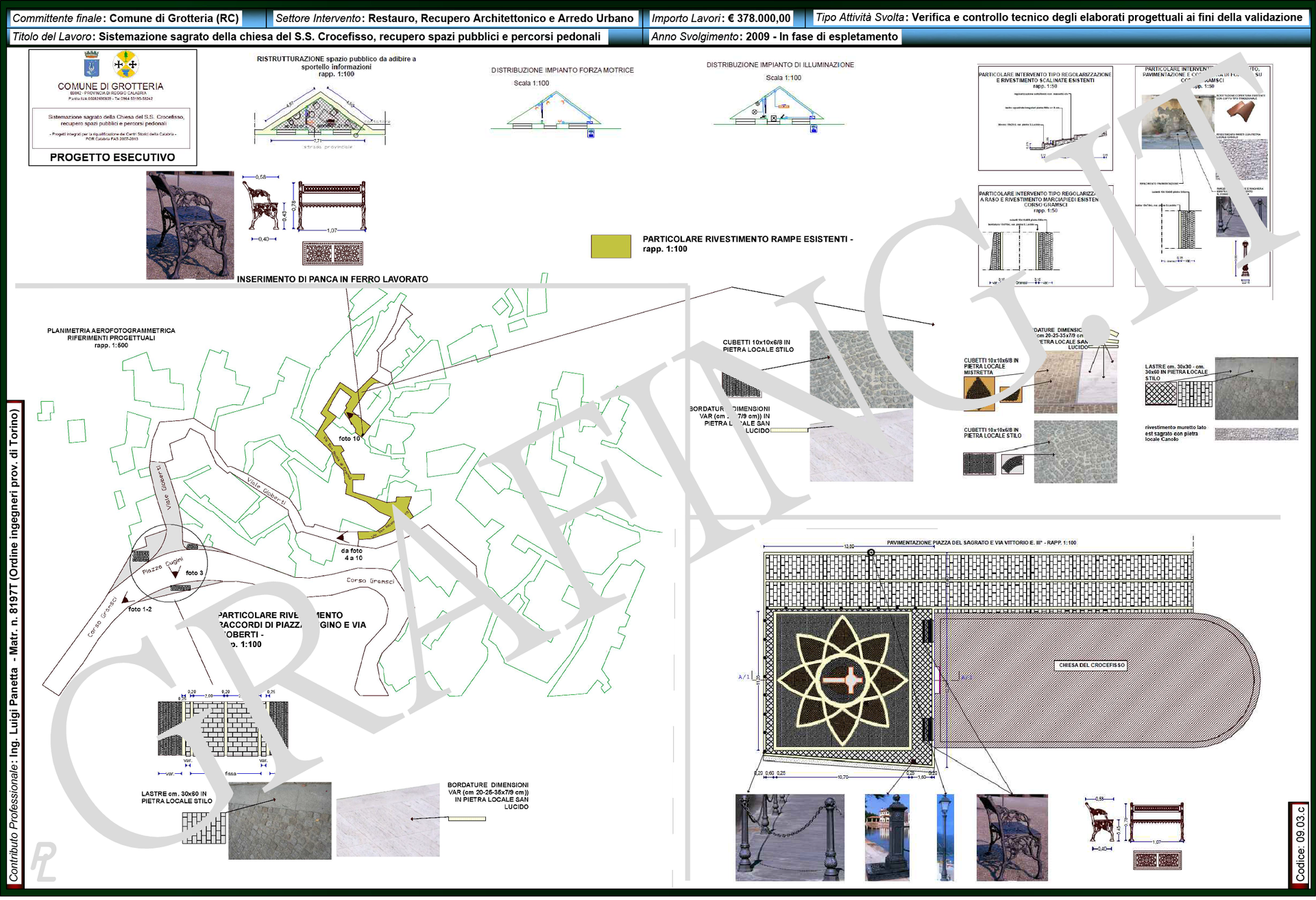
Task: Click the Importo Lavori header field
Action: coord(721,19)
